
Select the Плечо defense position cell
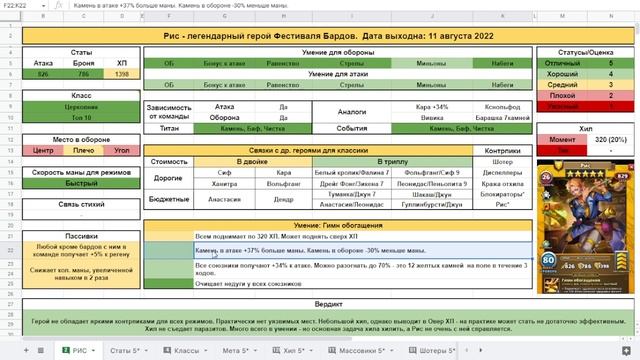(83, 150)
